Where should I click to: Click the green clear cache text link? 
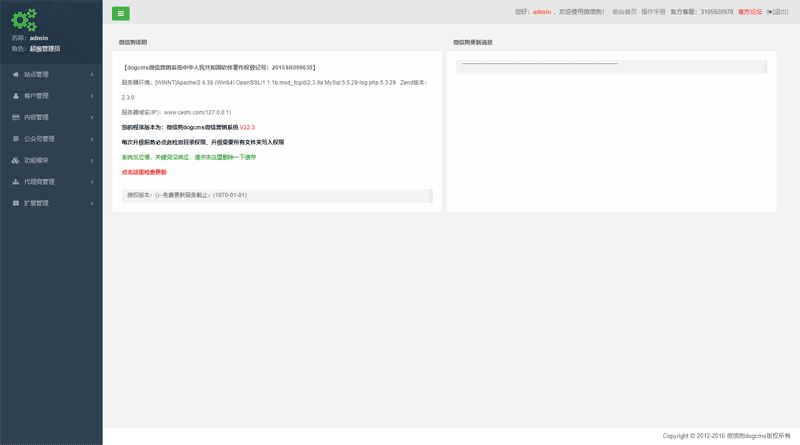(189, 157)
